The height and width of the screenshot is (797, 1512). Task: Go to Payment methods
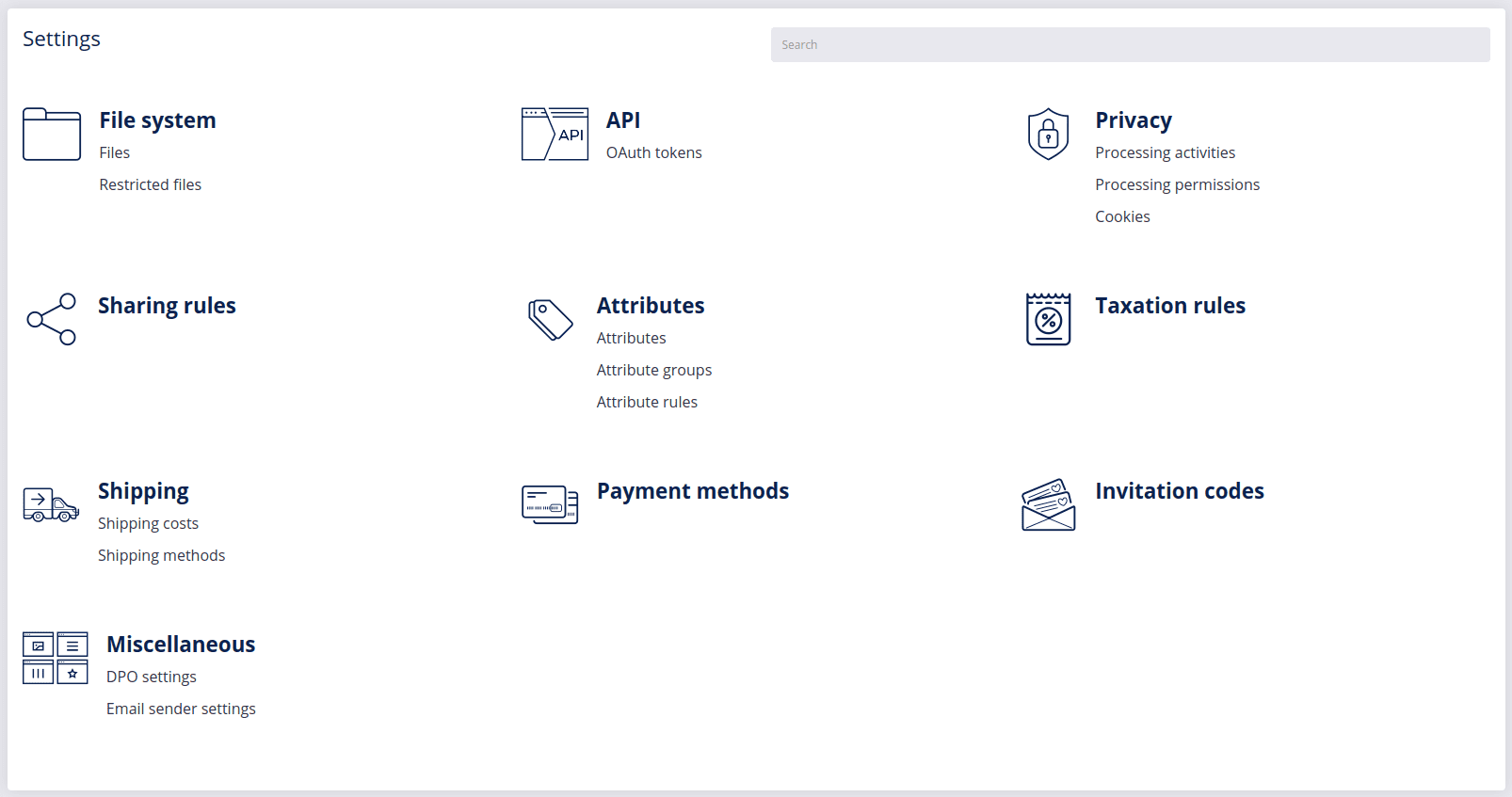pyautogui.click(x=693, y=491)
